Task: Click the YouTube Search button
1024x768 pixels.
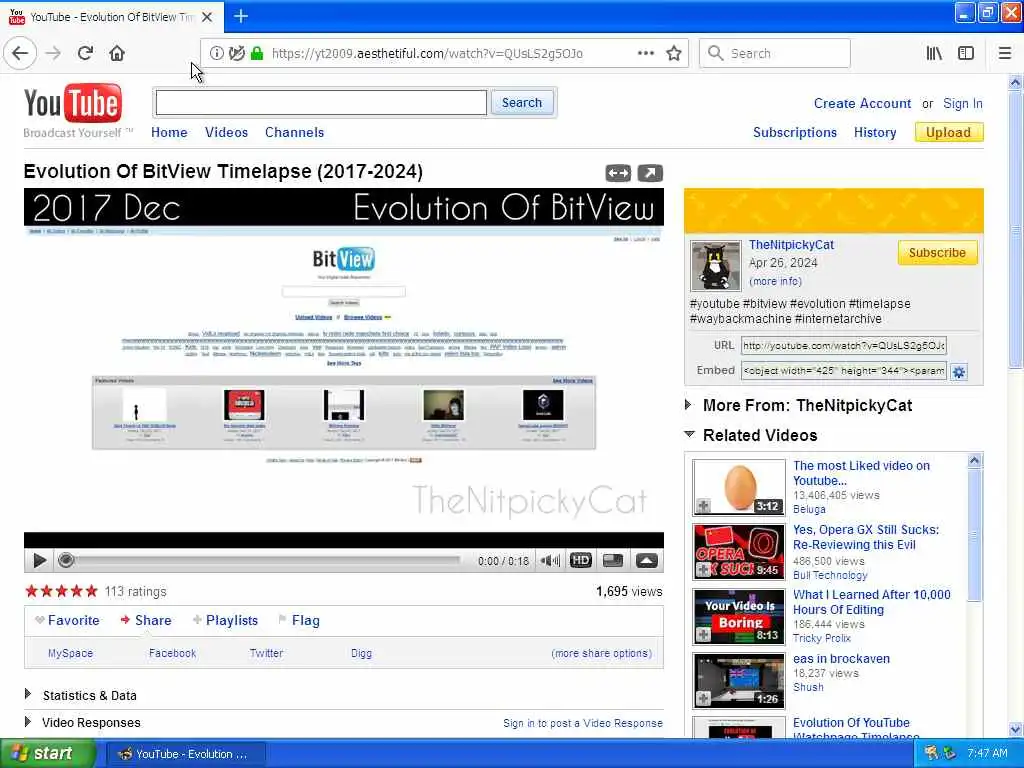Action: coord(521,103)
